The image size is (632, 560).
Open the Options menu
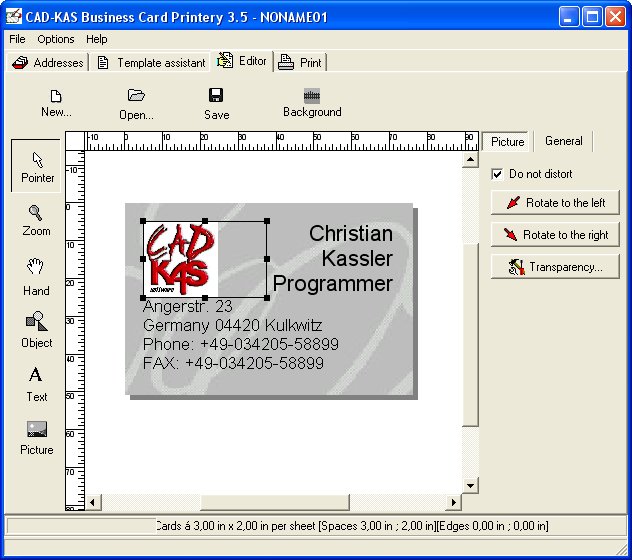click(x=56, y=39)
